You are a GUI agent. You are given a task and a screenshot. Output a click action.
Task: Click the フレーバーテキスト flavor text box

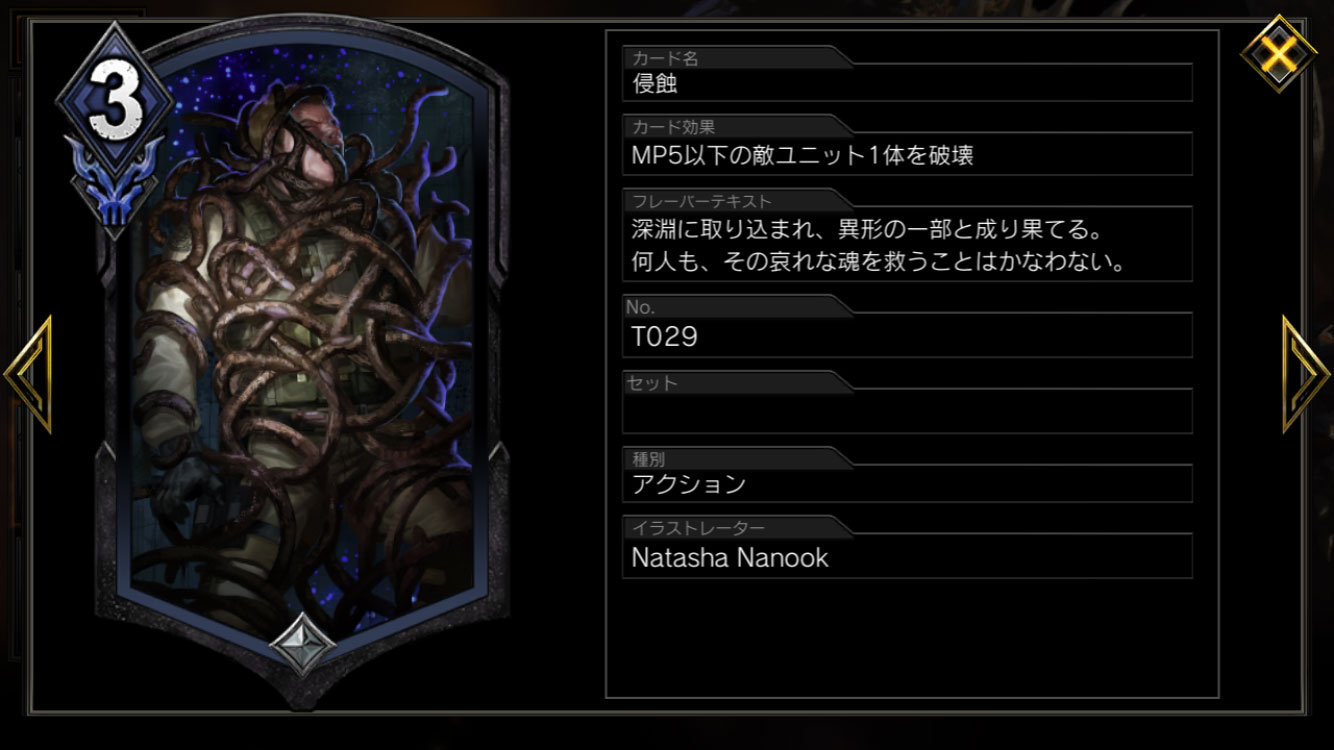click(907, 245)
